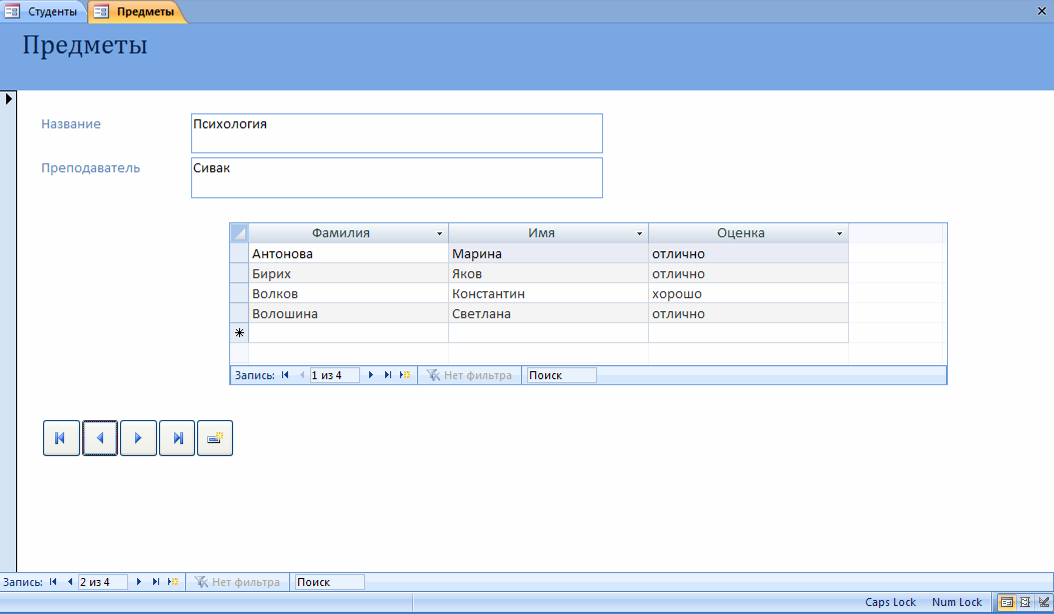This screenshot has width=1054, height=614.
Task: Select the row selector for Антонова
Action: (x=239, y=253)
